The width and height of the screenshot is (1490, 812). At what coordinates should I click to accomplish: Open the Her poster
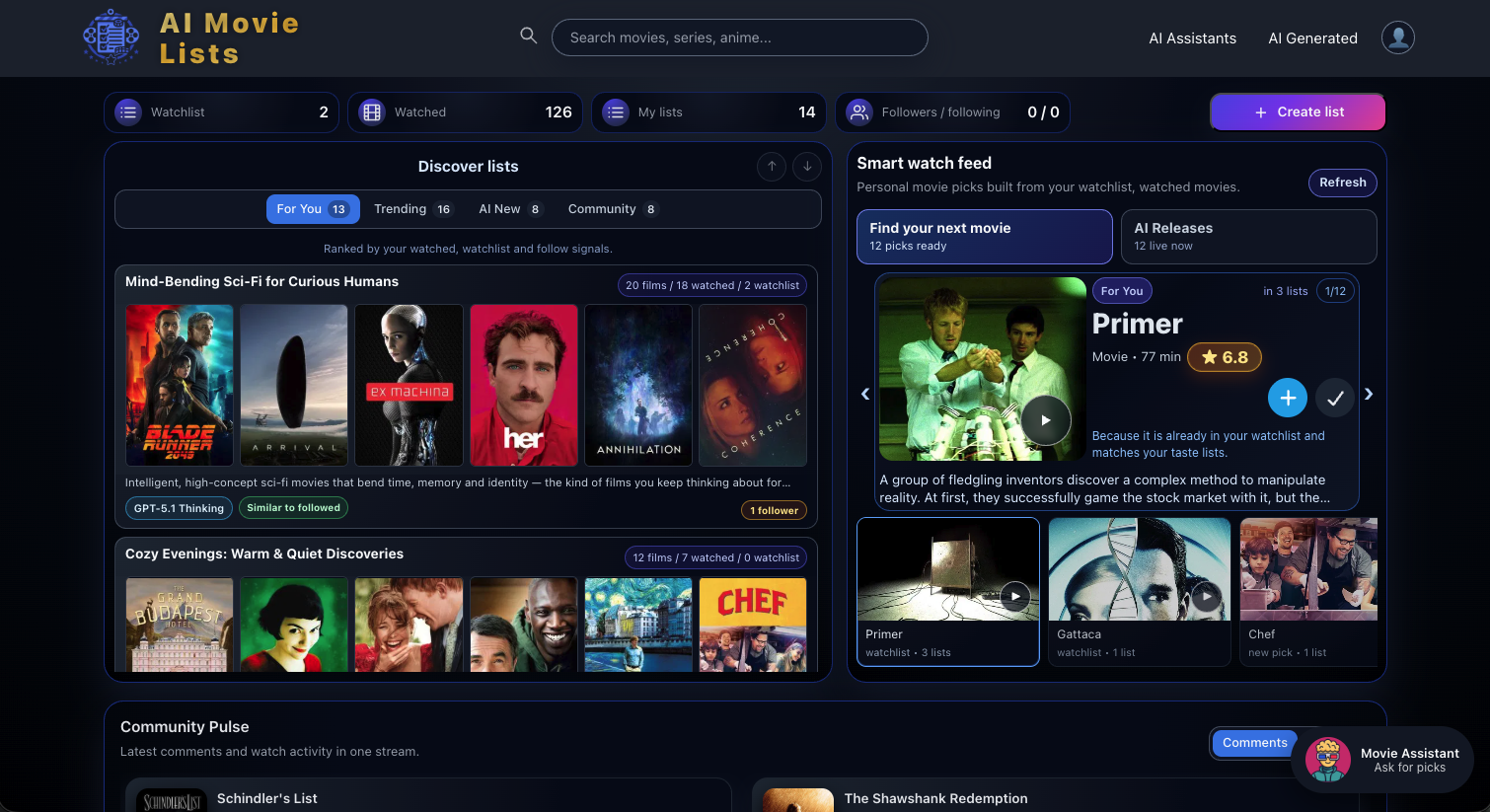click(524, 385)
